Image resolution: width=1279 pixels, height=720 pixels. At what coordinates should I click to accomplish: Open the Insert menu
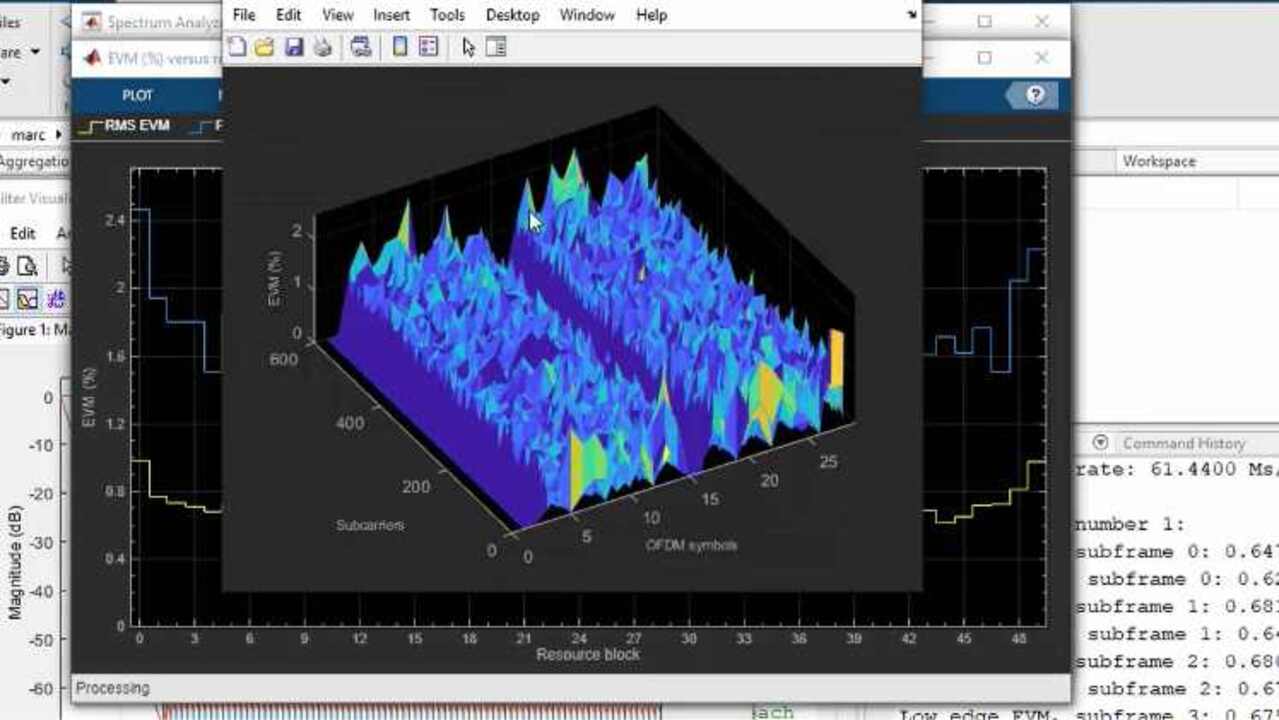pyautogui.click(x=391, y=15)
